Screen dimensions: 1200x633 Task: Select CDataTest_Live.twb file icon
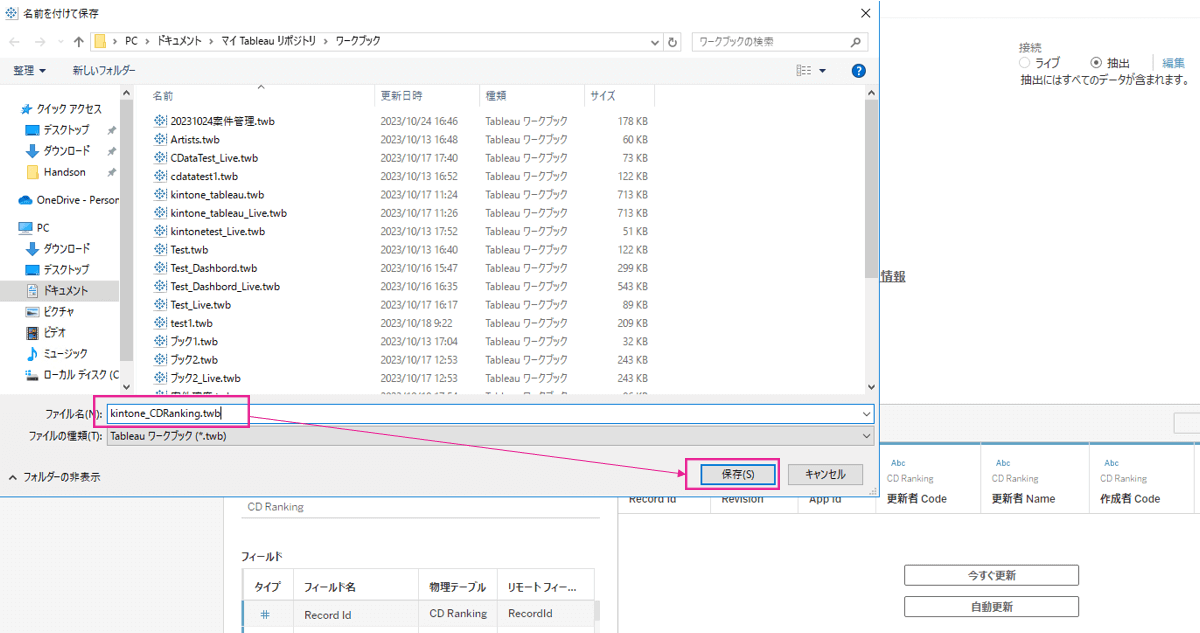pyautogui.click(x=161, y=158)
